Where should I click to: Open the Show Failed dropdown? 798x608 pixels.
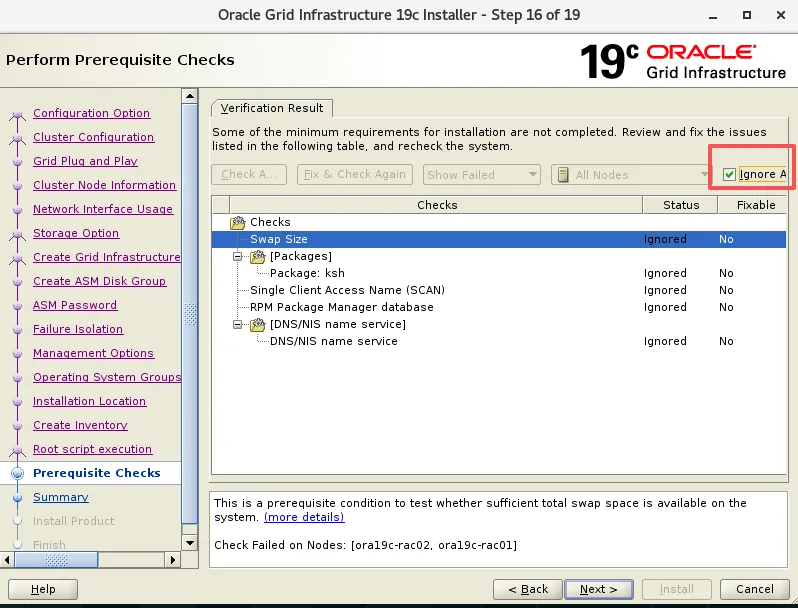point(481,175)
